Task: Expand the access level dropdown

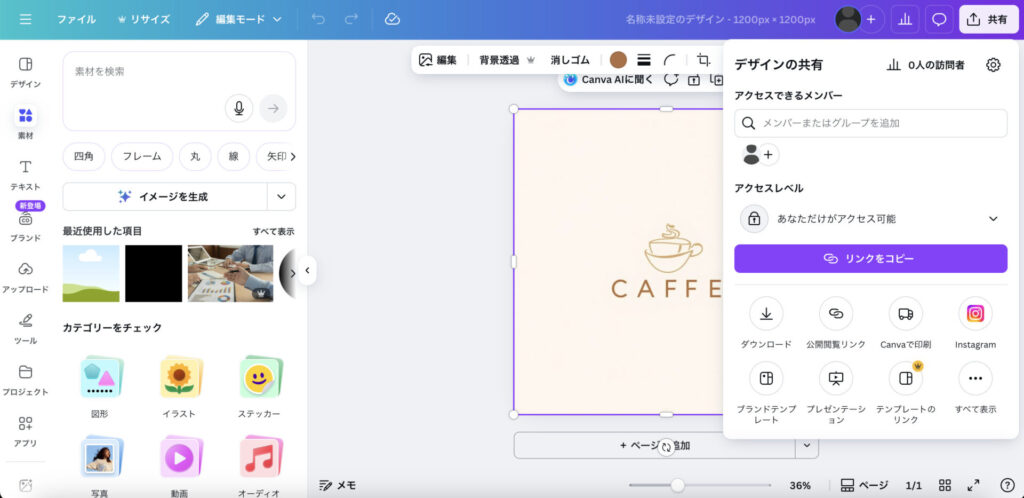Action: tap(993, 218)
